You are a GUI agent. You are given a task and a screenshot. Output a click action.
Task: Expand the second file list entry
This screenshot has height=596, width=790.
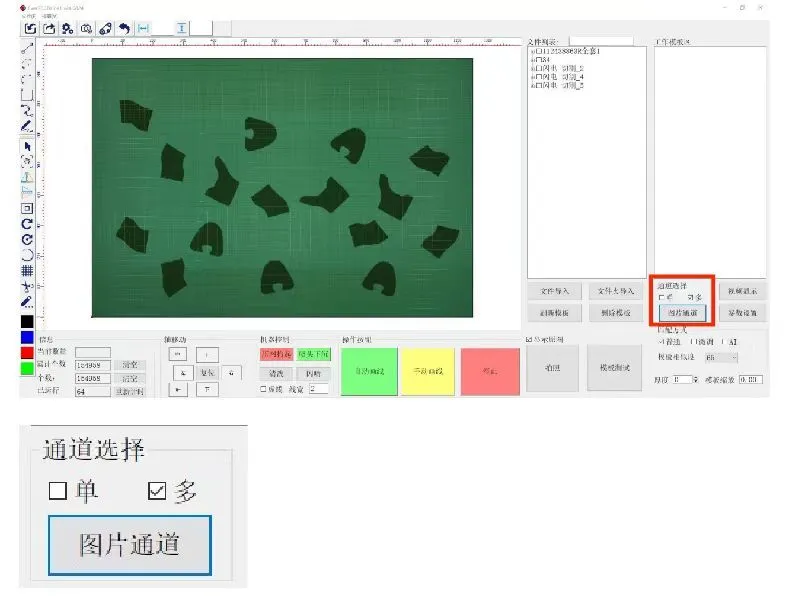(533, 60)
